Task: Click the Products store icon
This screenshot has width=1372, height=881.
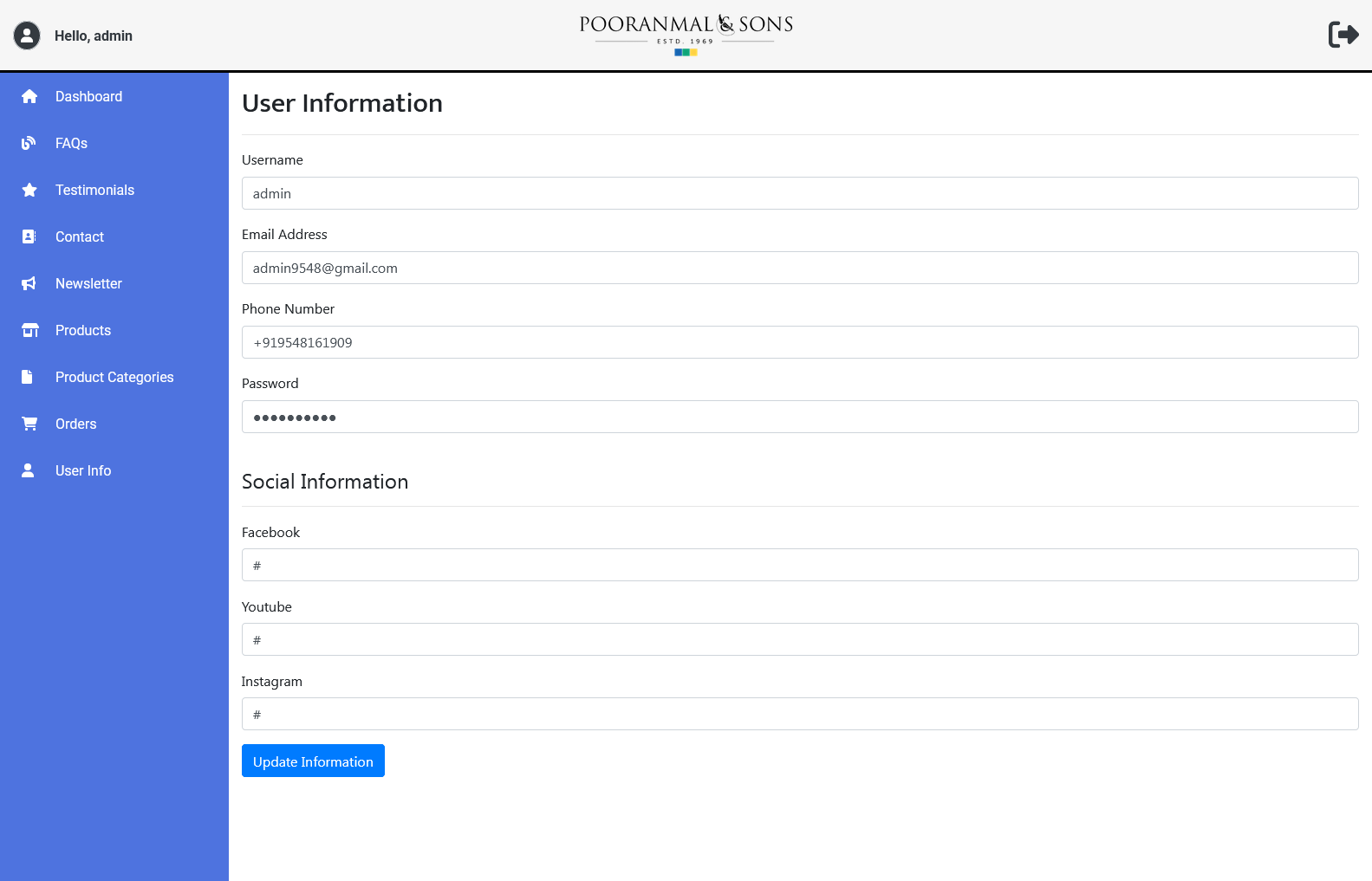Action: 29,330
